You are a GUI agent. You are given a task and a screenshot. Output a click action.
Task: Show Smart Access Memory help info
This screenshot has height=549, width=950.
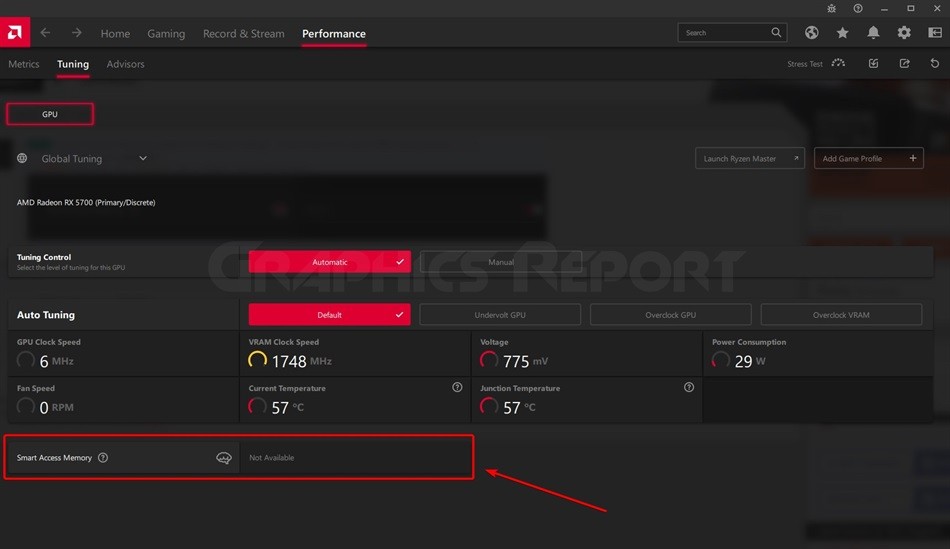[103, 458]
